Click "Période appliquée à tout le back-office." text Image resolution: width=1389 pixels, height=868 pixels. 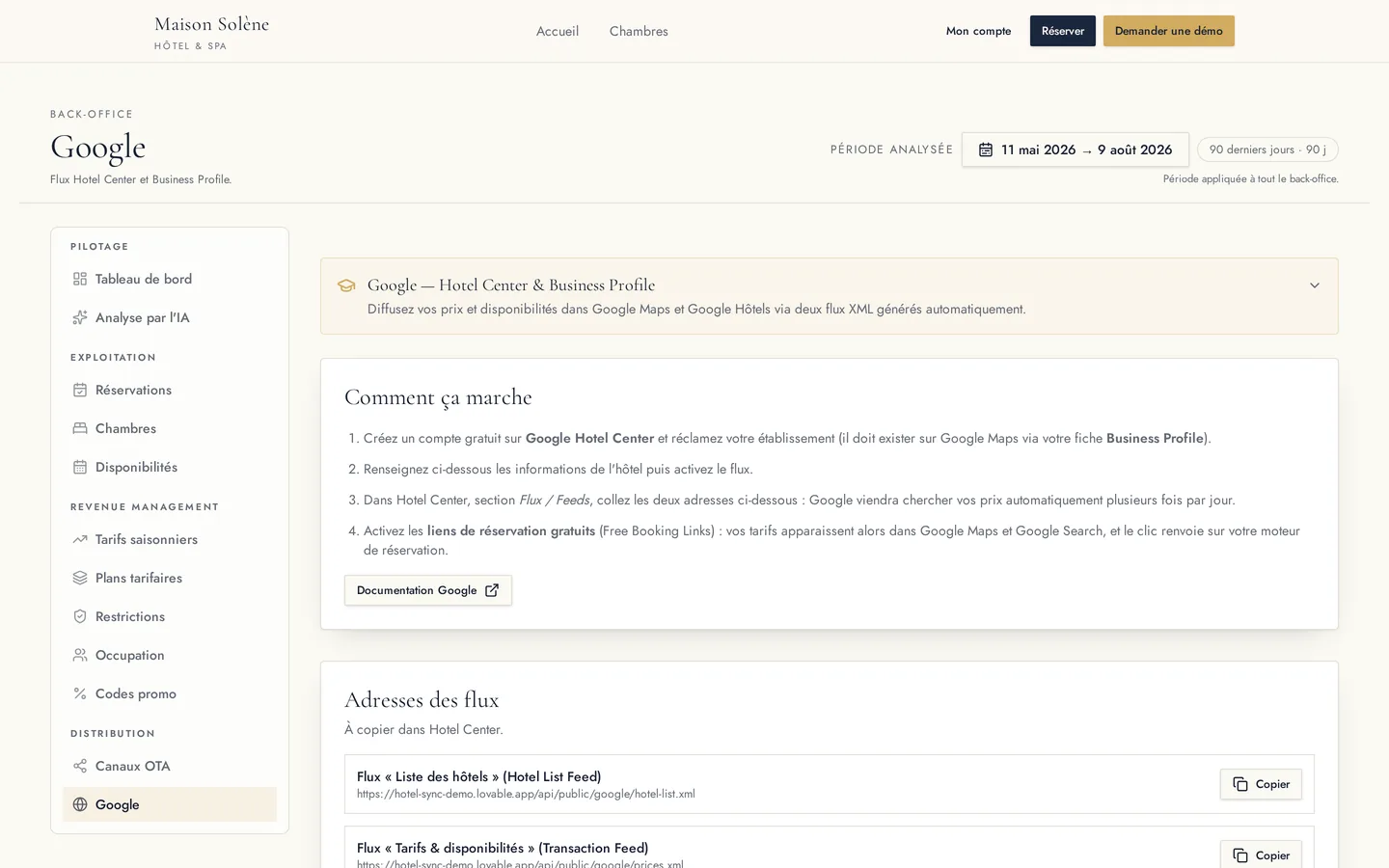click(1251, 178)
